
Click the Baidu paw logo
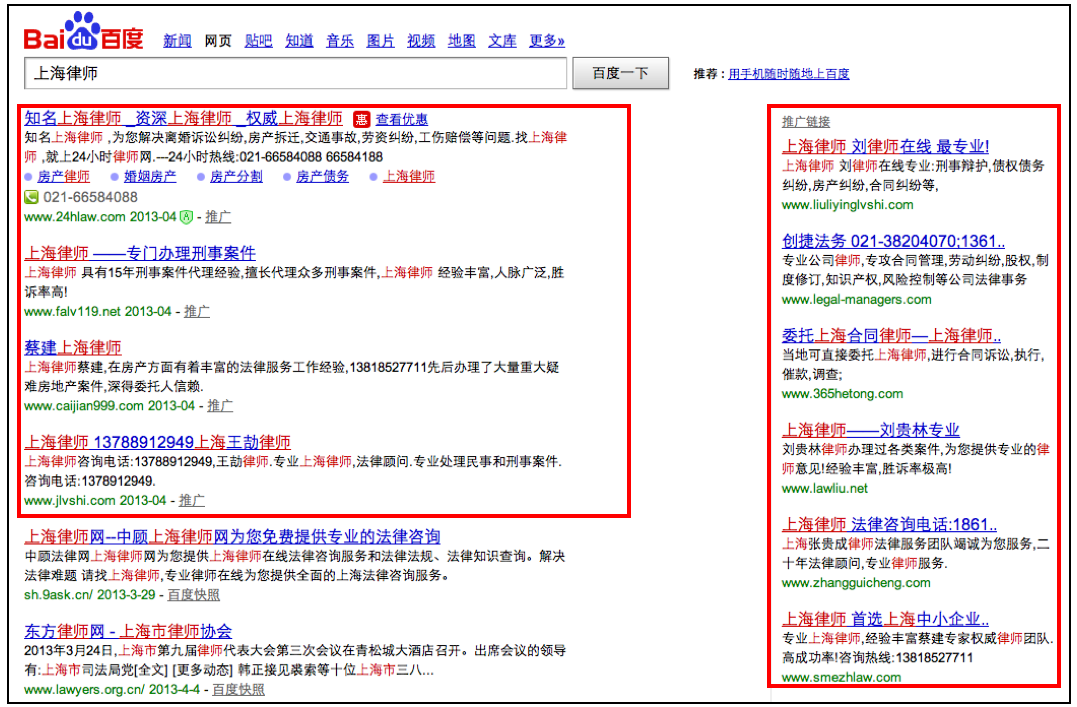click(83, 32)
